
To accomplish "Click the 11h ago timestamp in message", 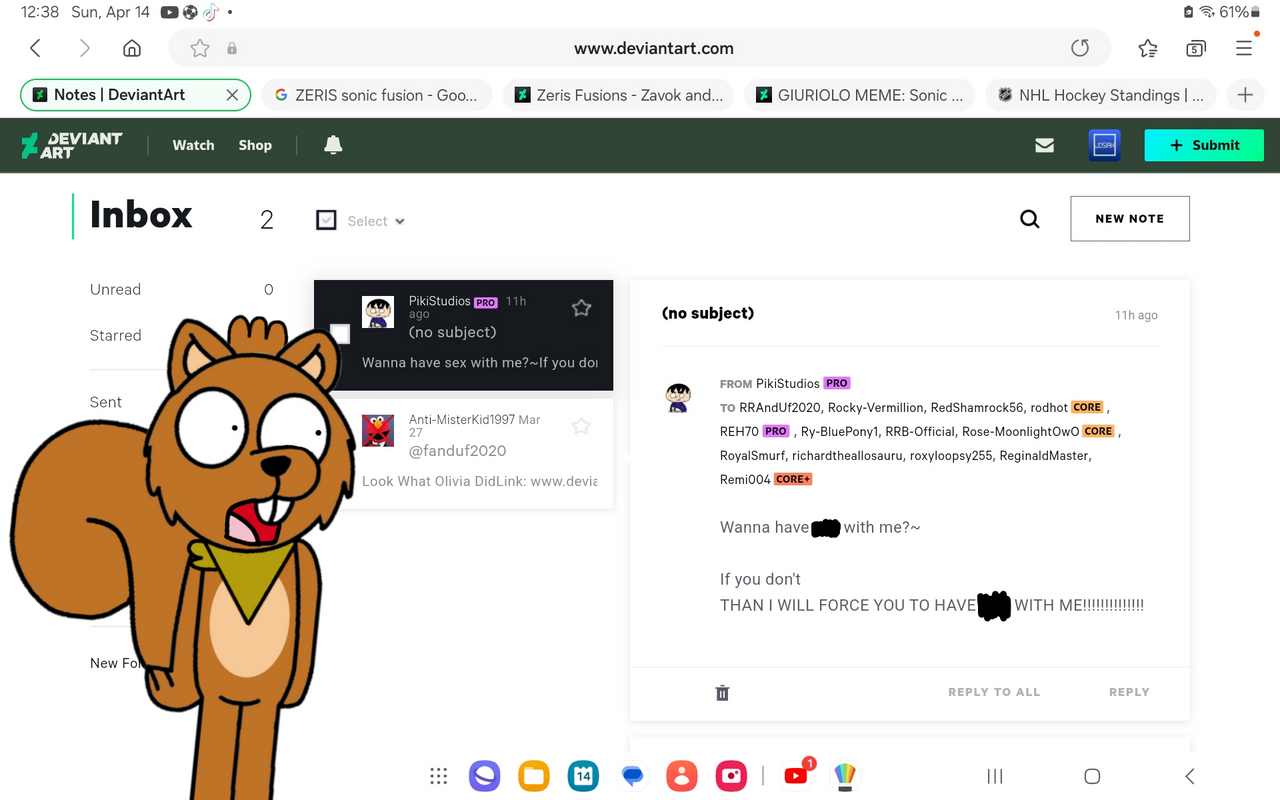I will 1136,315.
